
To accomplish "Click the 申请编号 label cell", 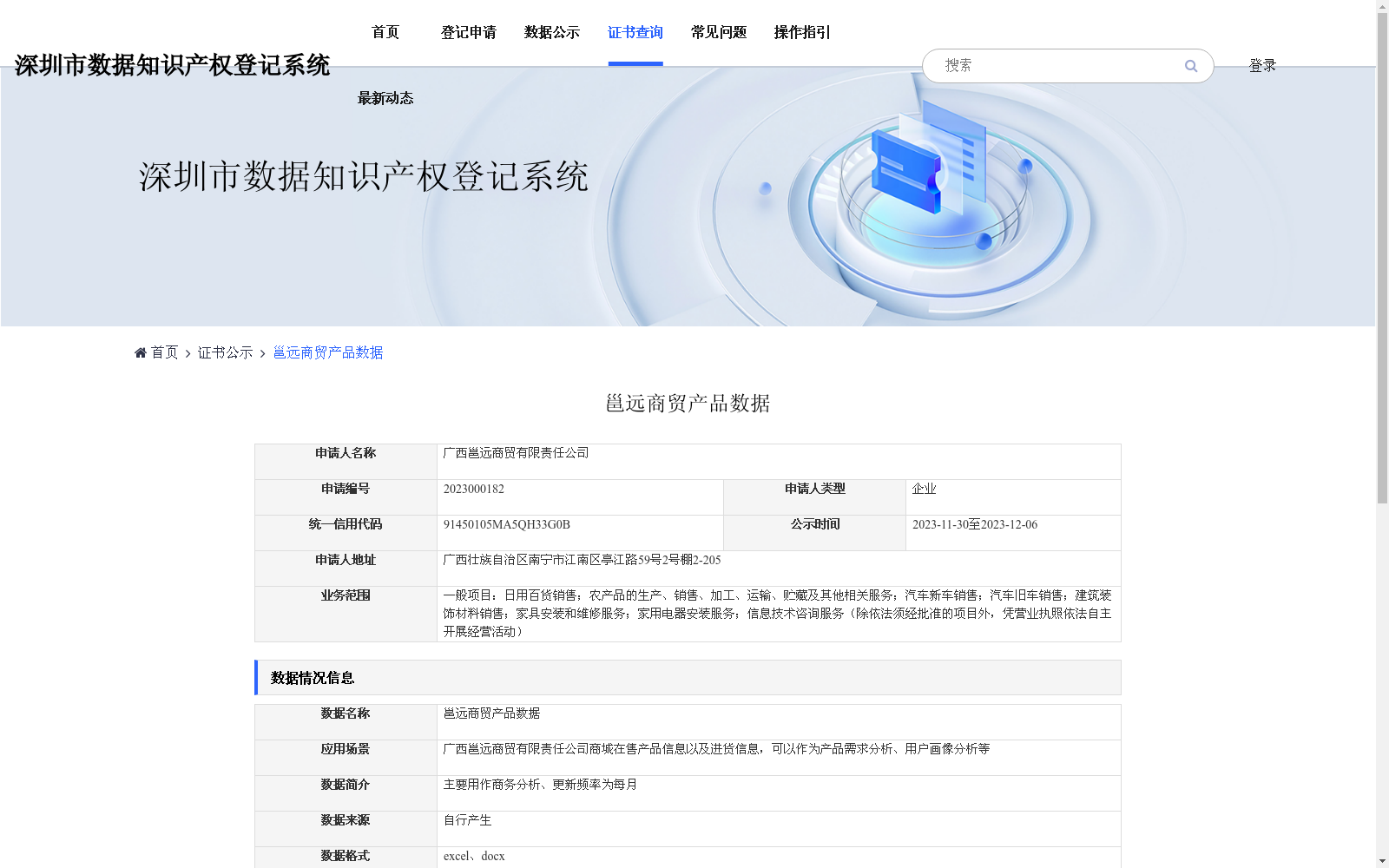I will 346,497.
